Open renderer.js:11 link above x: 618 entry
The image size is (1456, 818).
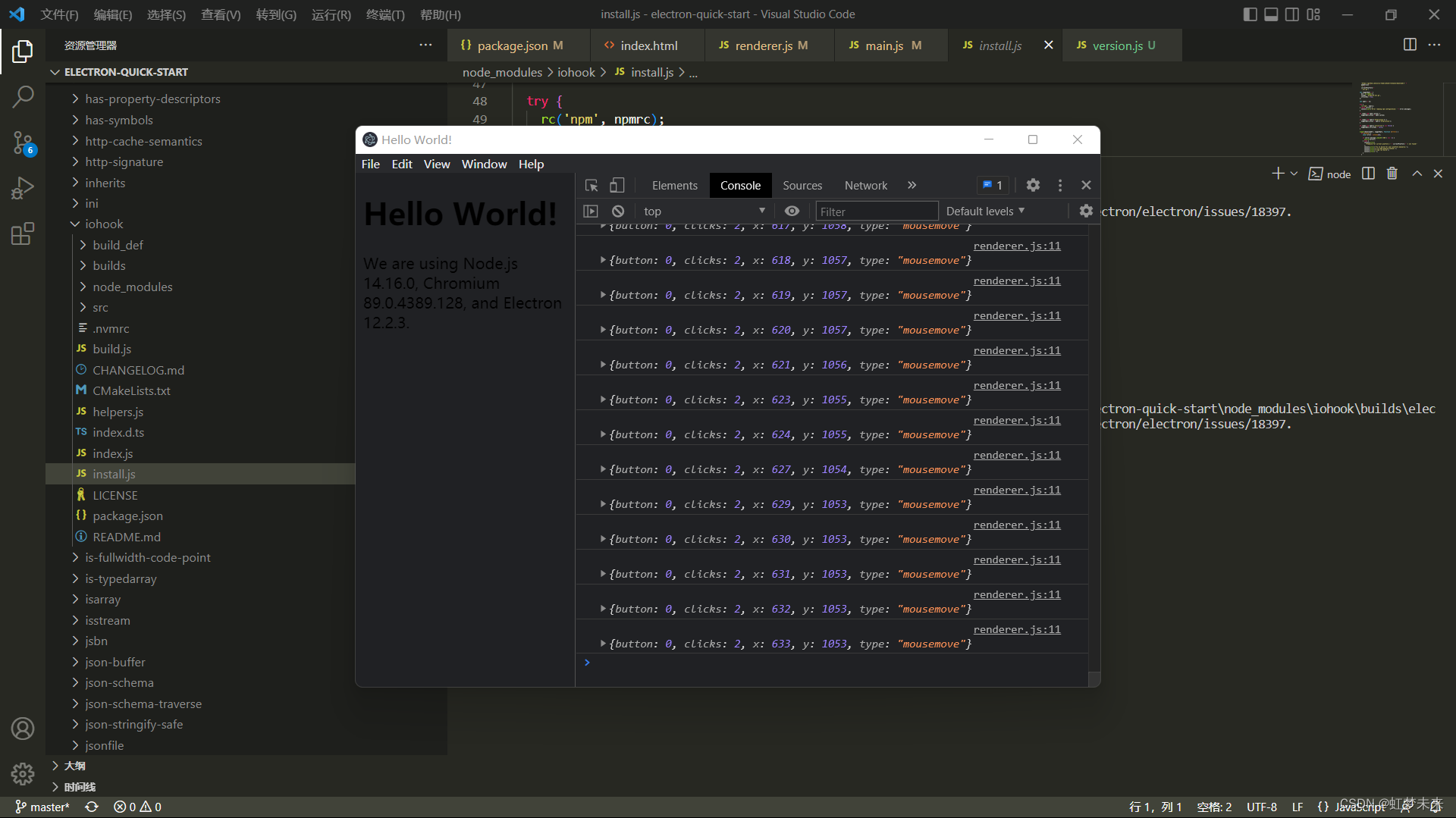pos(1017,246)
